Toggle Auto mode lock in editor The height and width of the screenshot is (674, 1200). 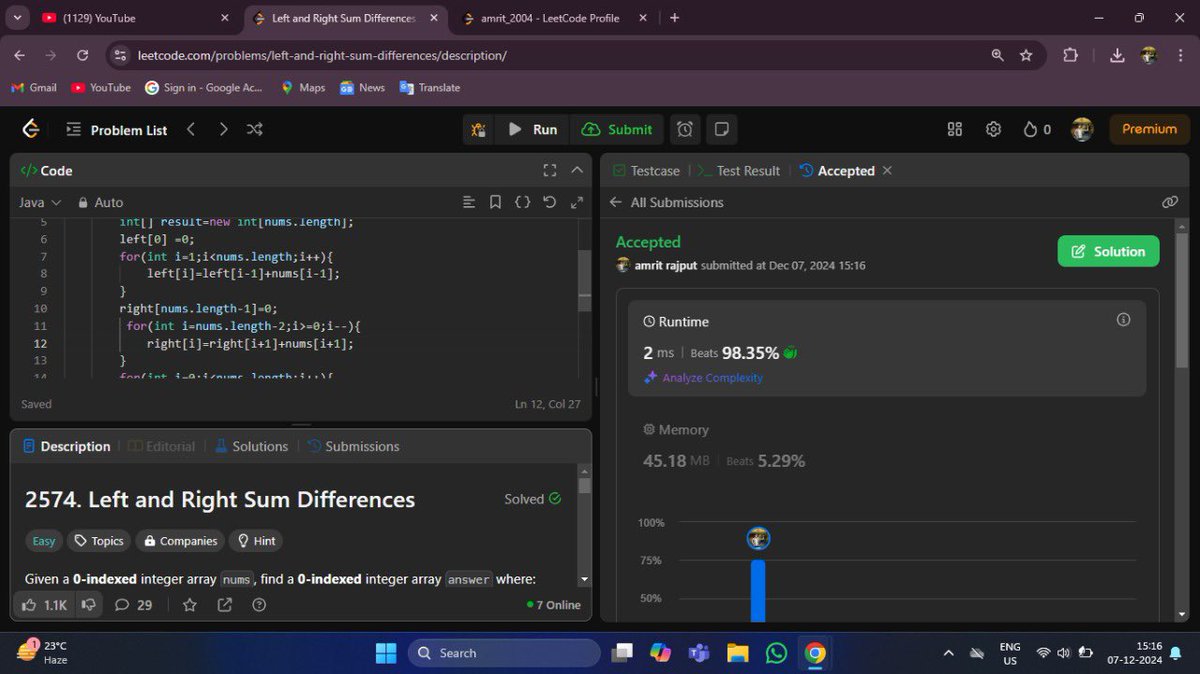(x=100, y=202)
